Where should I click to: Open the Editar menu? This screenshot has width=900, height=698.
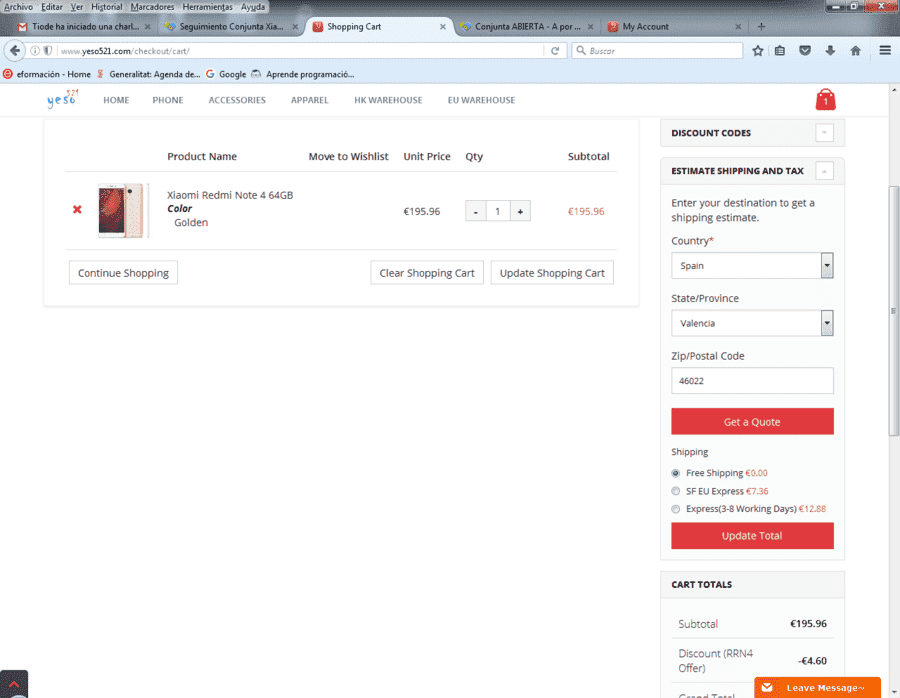pos(52,7)
